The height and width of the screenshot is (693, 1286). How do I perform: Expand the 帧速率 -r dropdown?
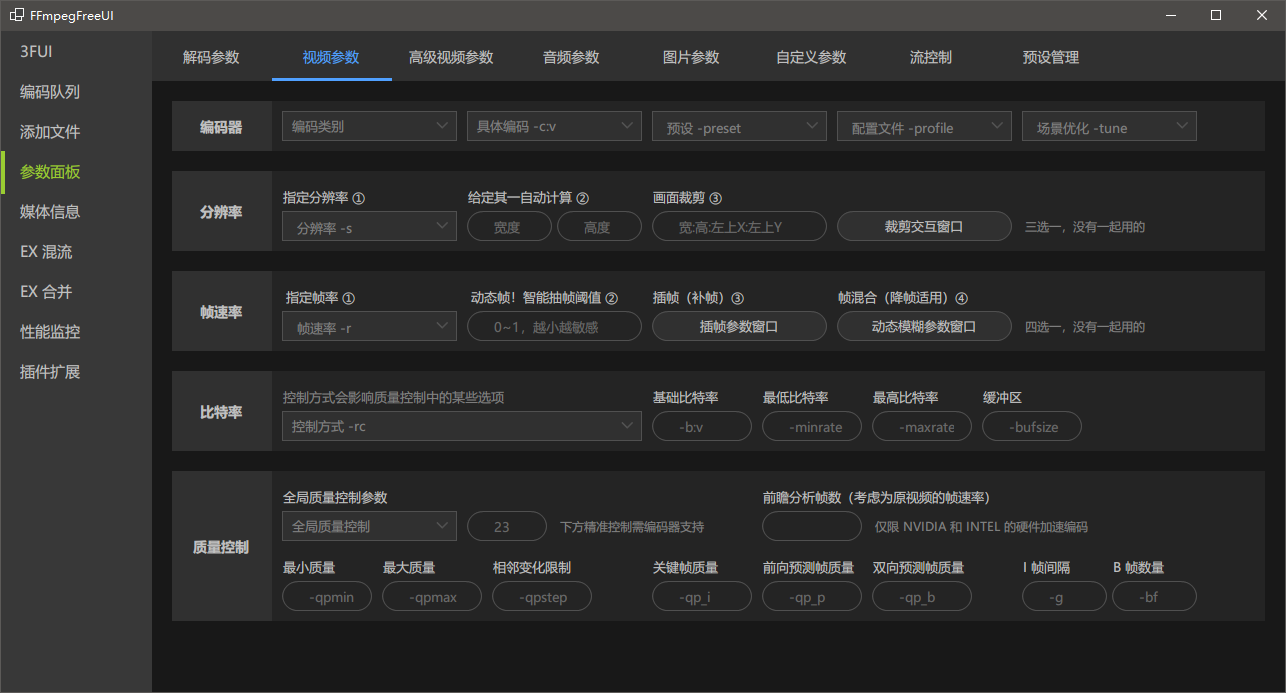coord(369,326)
